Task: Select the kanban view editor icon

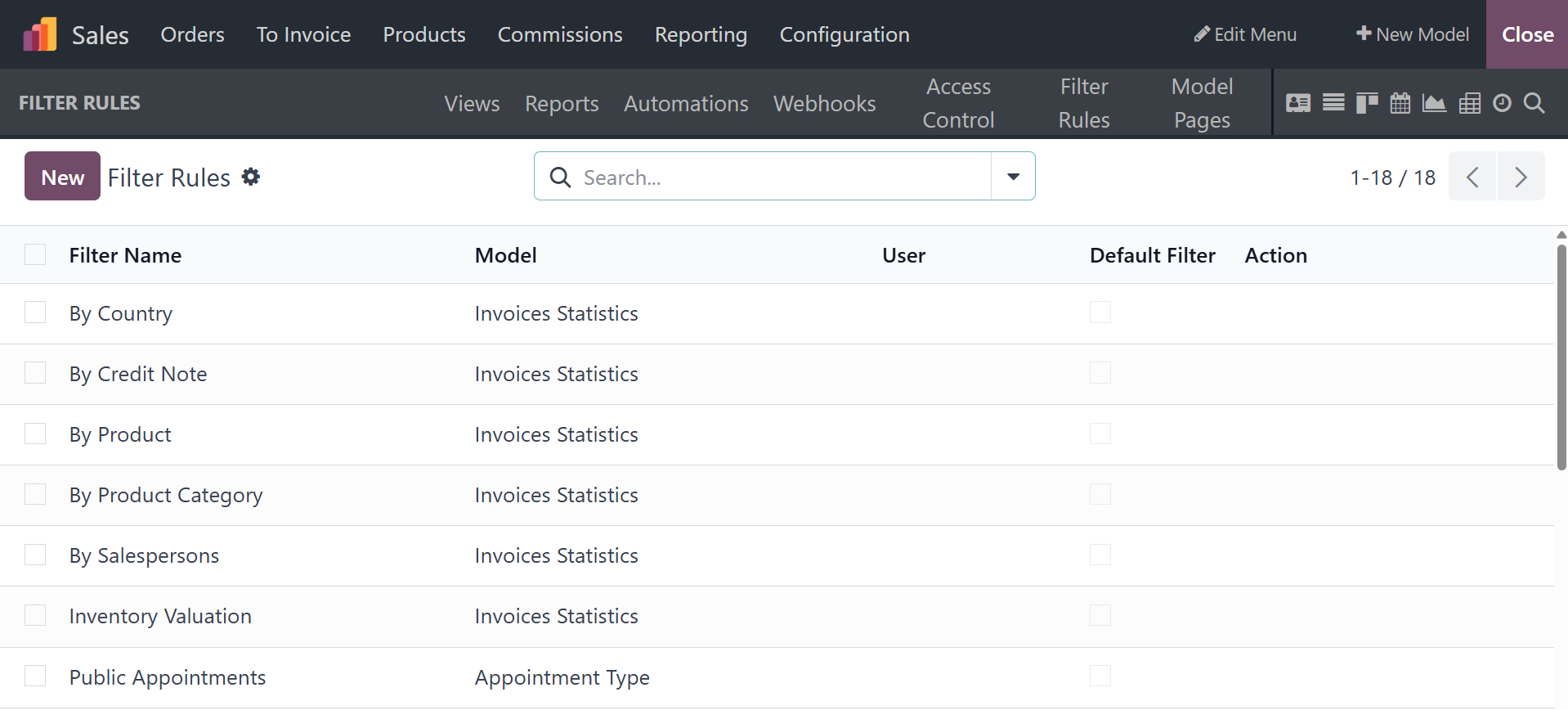Action: (x=1367, y=103)
